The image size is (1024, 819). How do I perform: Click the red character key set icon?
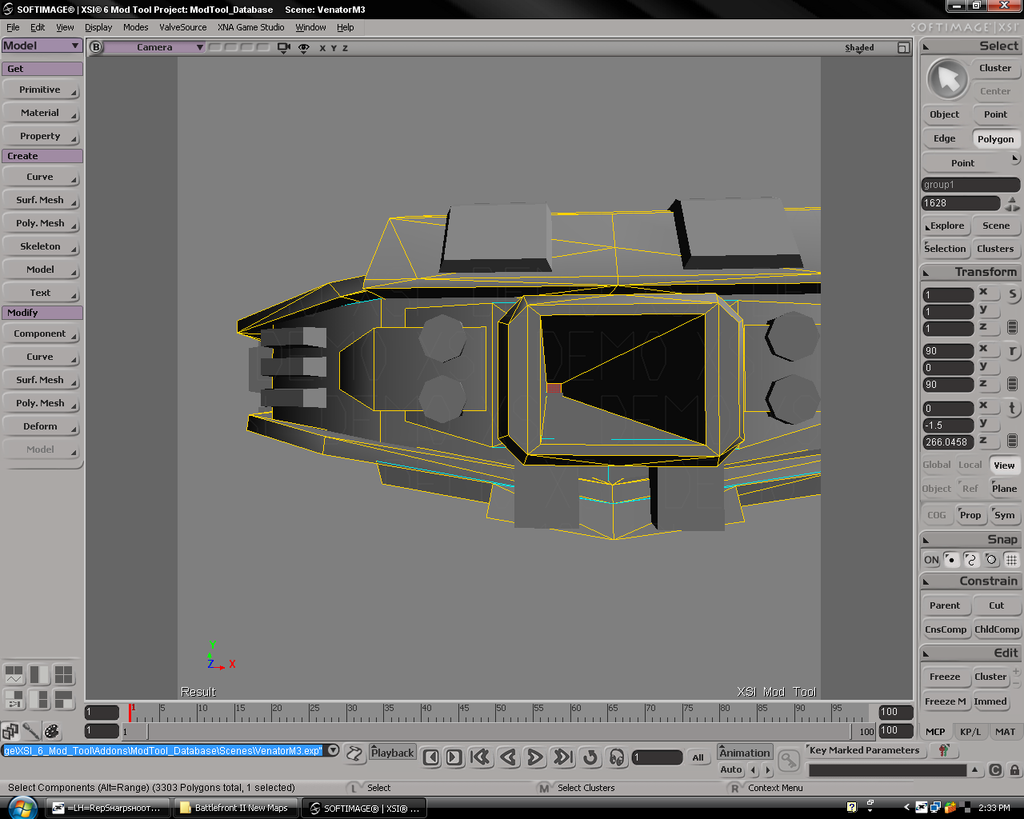pos(944,750)
